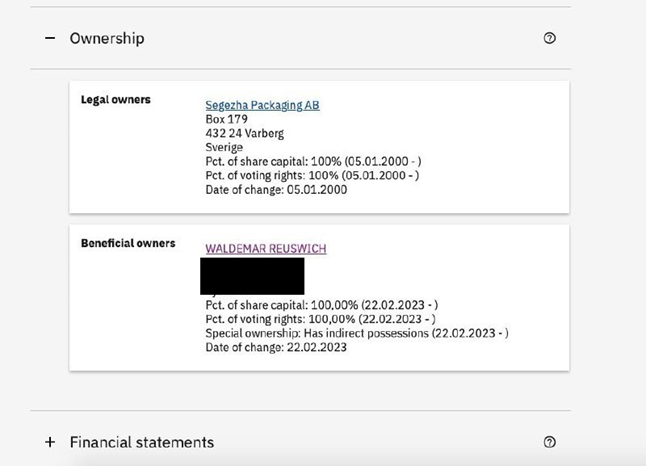Click beneficial owner's share capital 100,00% line
The width and height of the screenshot is (646, 466).
coord(321,305)
